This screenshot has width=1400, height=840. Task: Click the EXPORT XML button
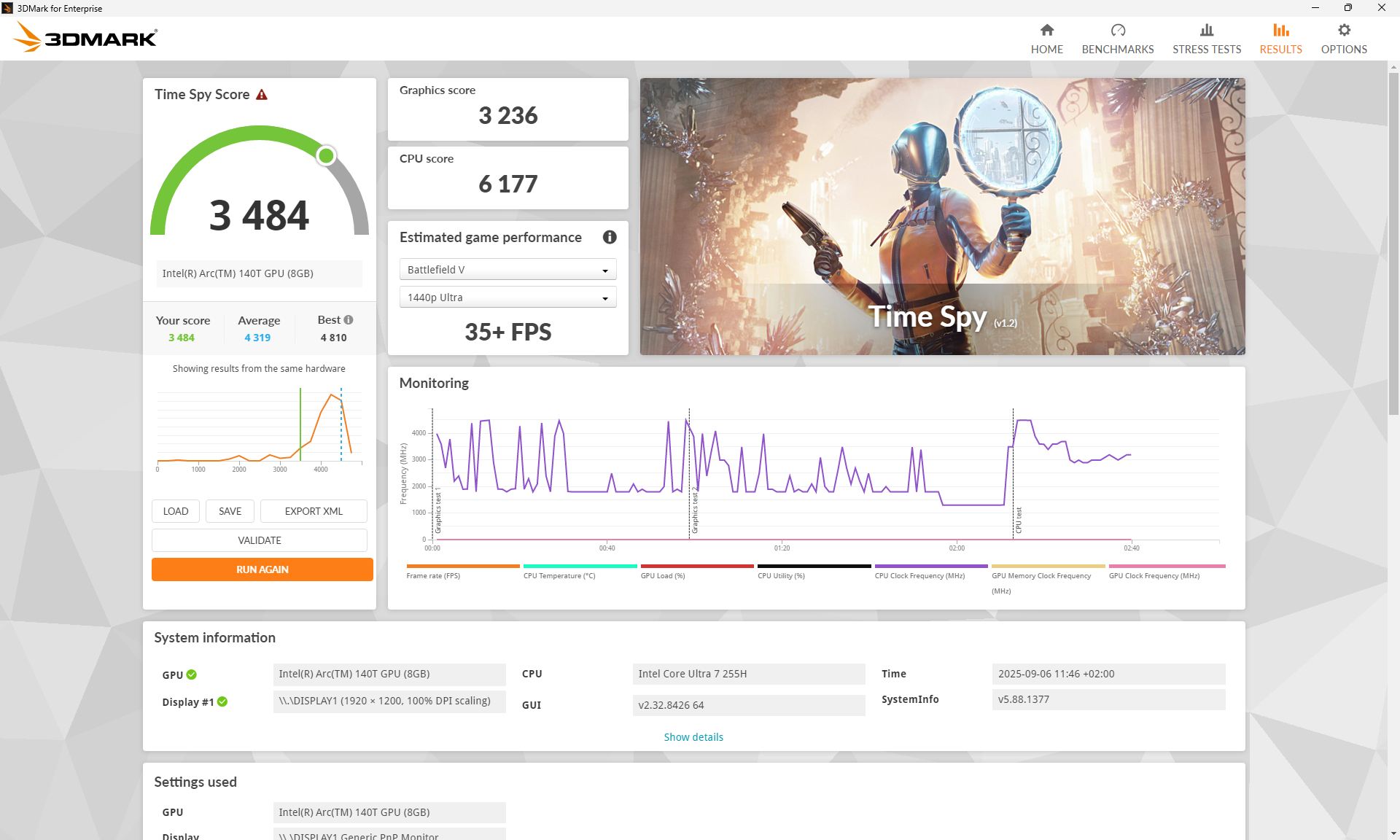pyautogui.click(x=313, y=511)
